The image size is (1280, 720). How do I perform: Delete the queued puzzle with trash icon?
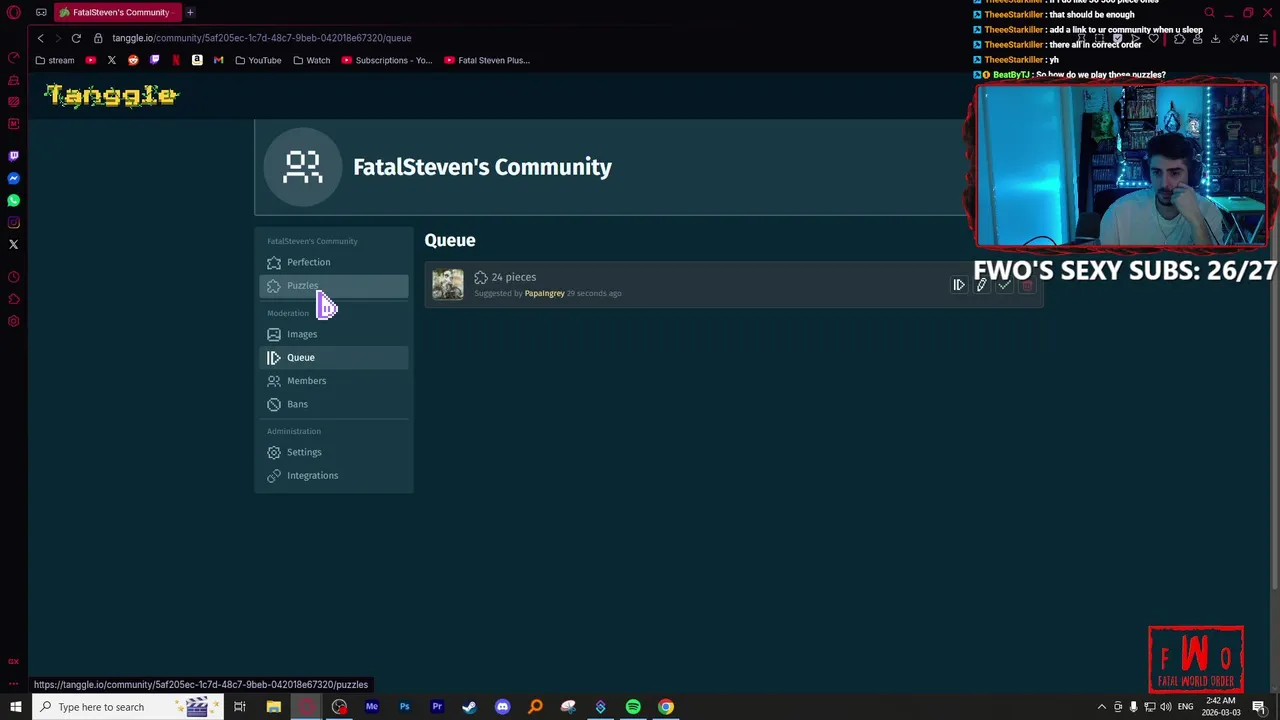pyautogui.click(x=1027, y=285)
